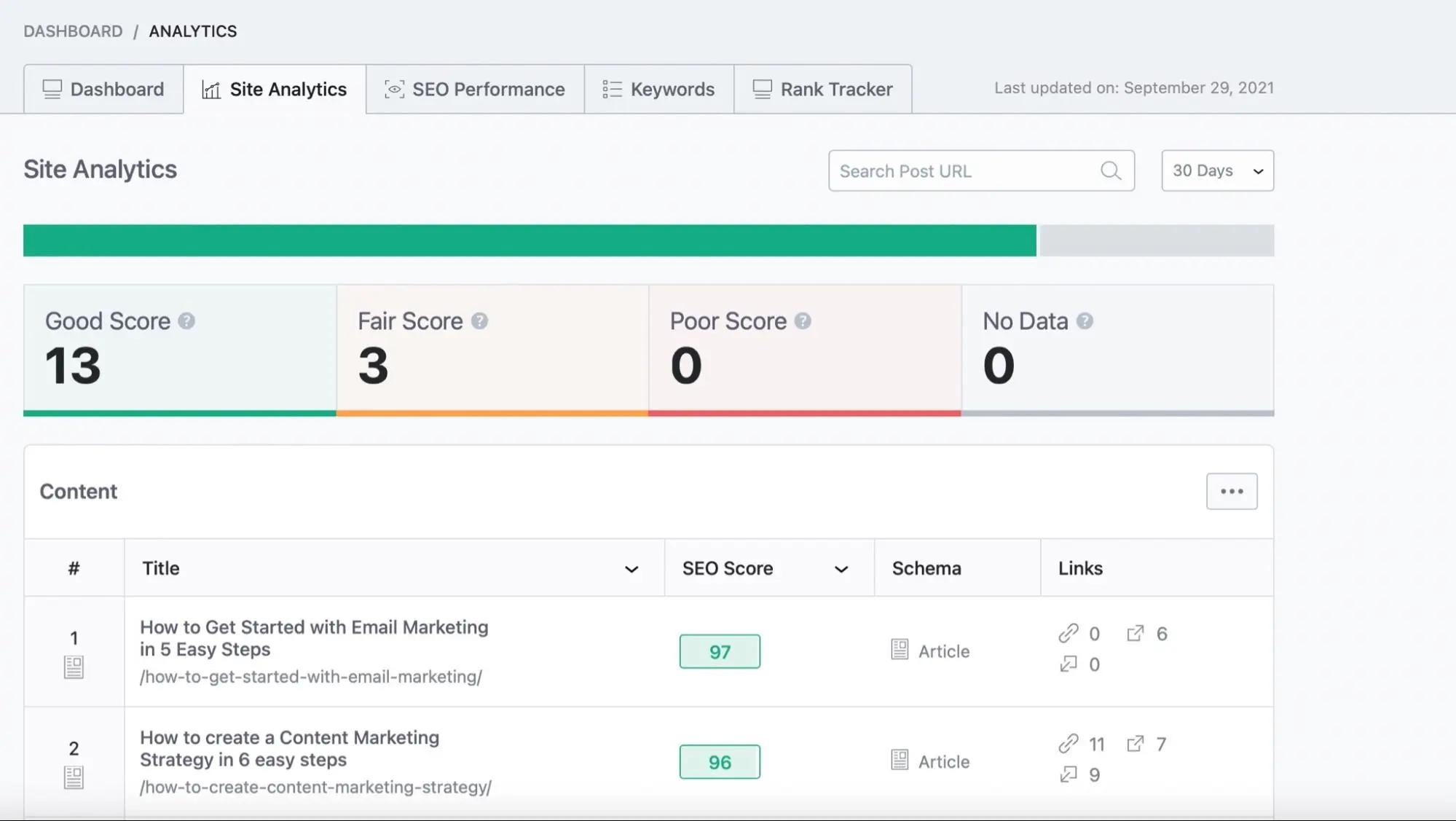Open the Content table options menu
The image size is (1456, 821).
[x=1231, y=491]
